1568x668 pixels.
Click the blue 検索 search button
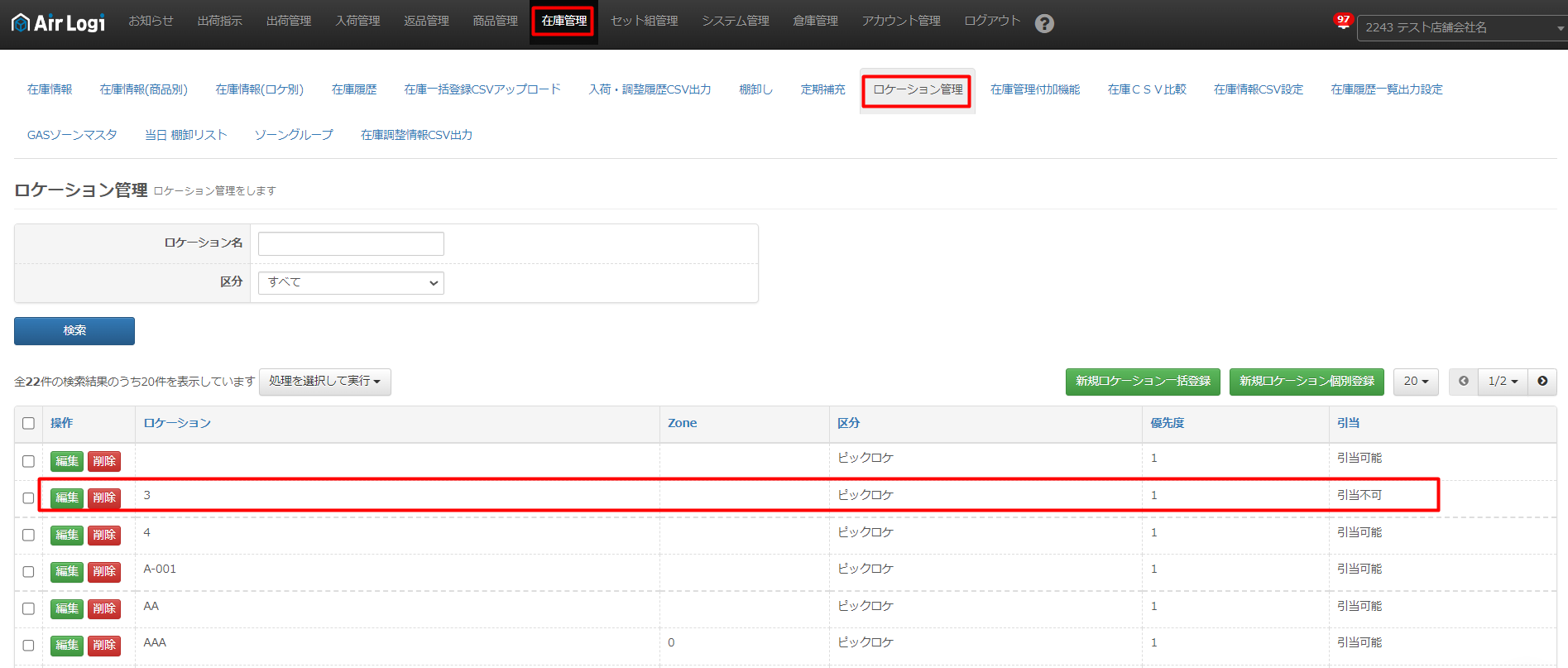(74, 331)
